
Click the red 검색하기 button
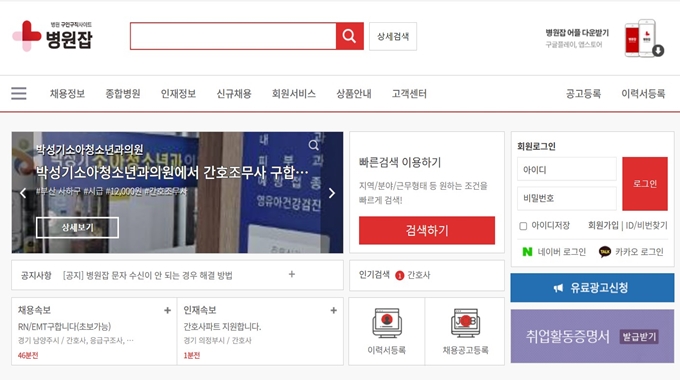pos(427,230)
